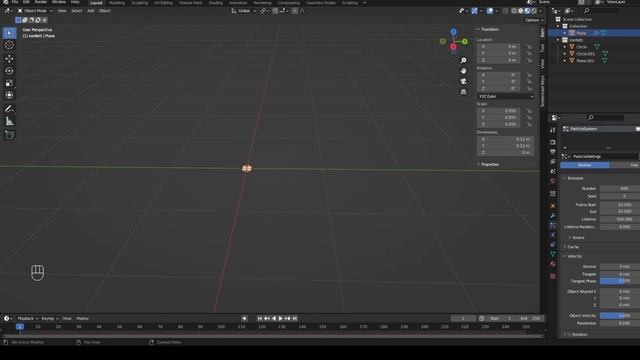Play the animation in reverse
The width and height of the screenshot is (640, 360).
pos(273,318)
